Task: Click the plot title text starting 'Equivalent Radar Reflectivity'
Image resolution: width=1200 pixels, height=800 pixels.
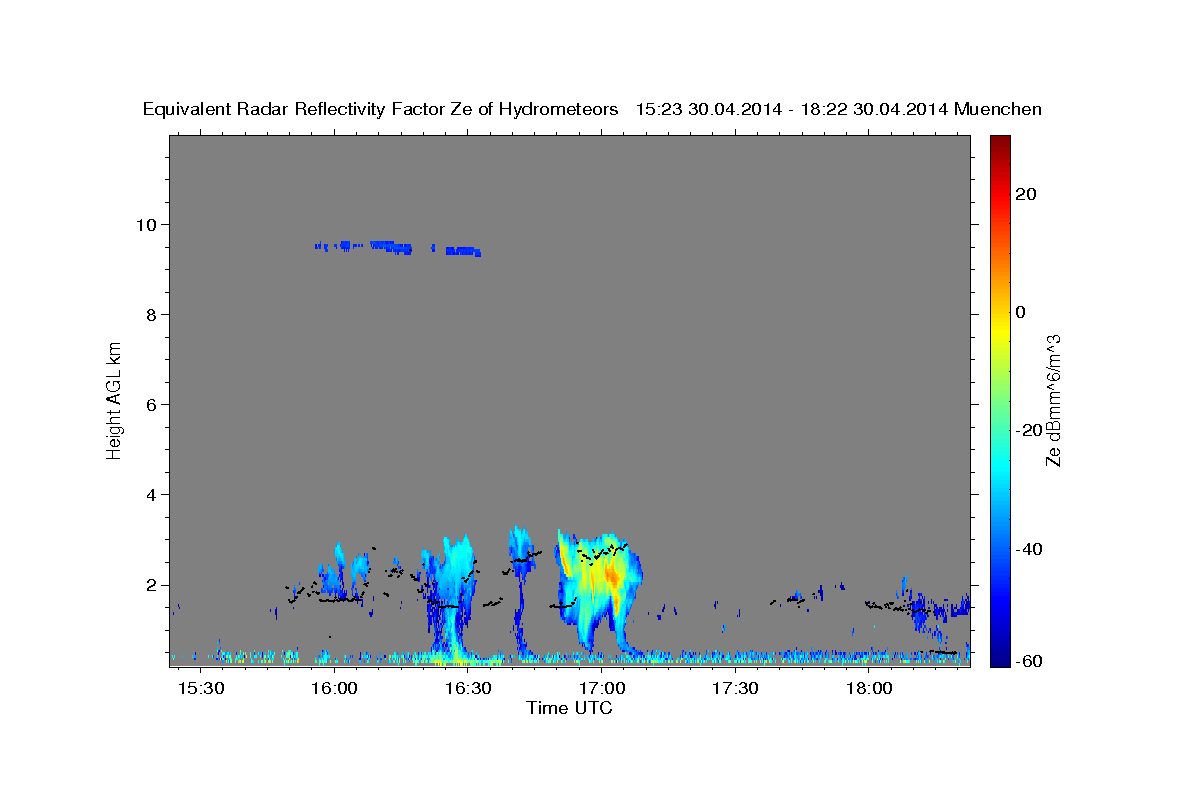Action: [x=592, y=109]
